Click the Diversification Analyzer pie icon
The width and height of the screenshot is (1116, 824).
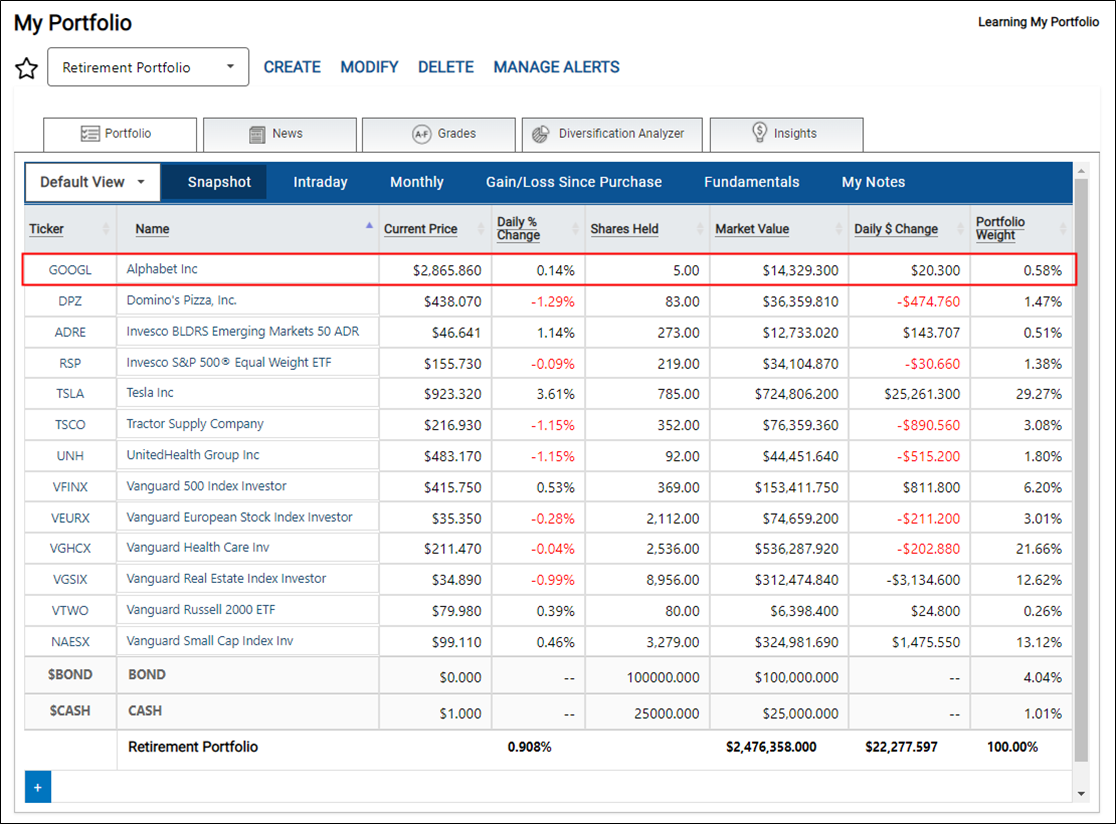[541, 134]
